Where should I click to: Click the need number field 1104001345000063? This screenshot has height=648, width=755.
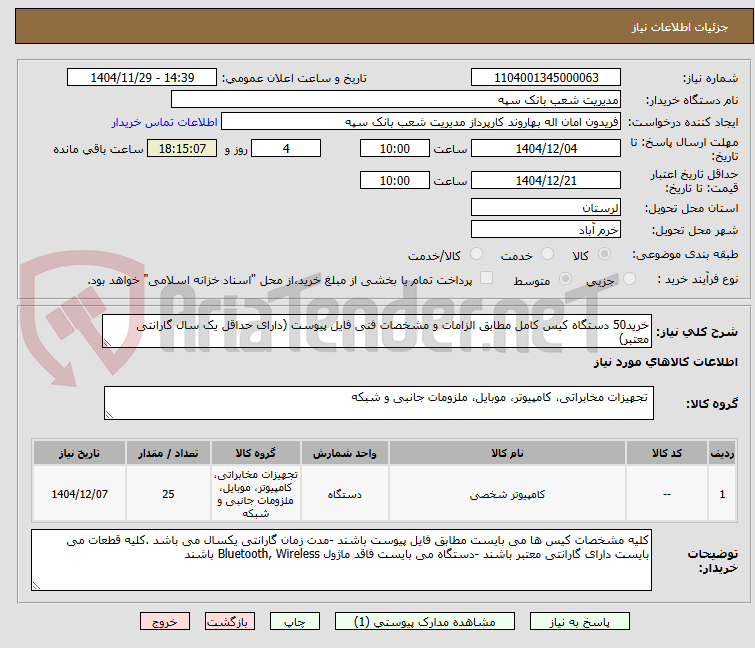click(x=546, y=78)
